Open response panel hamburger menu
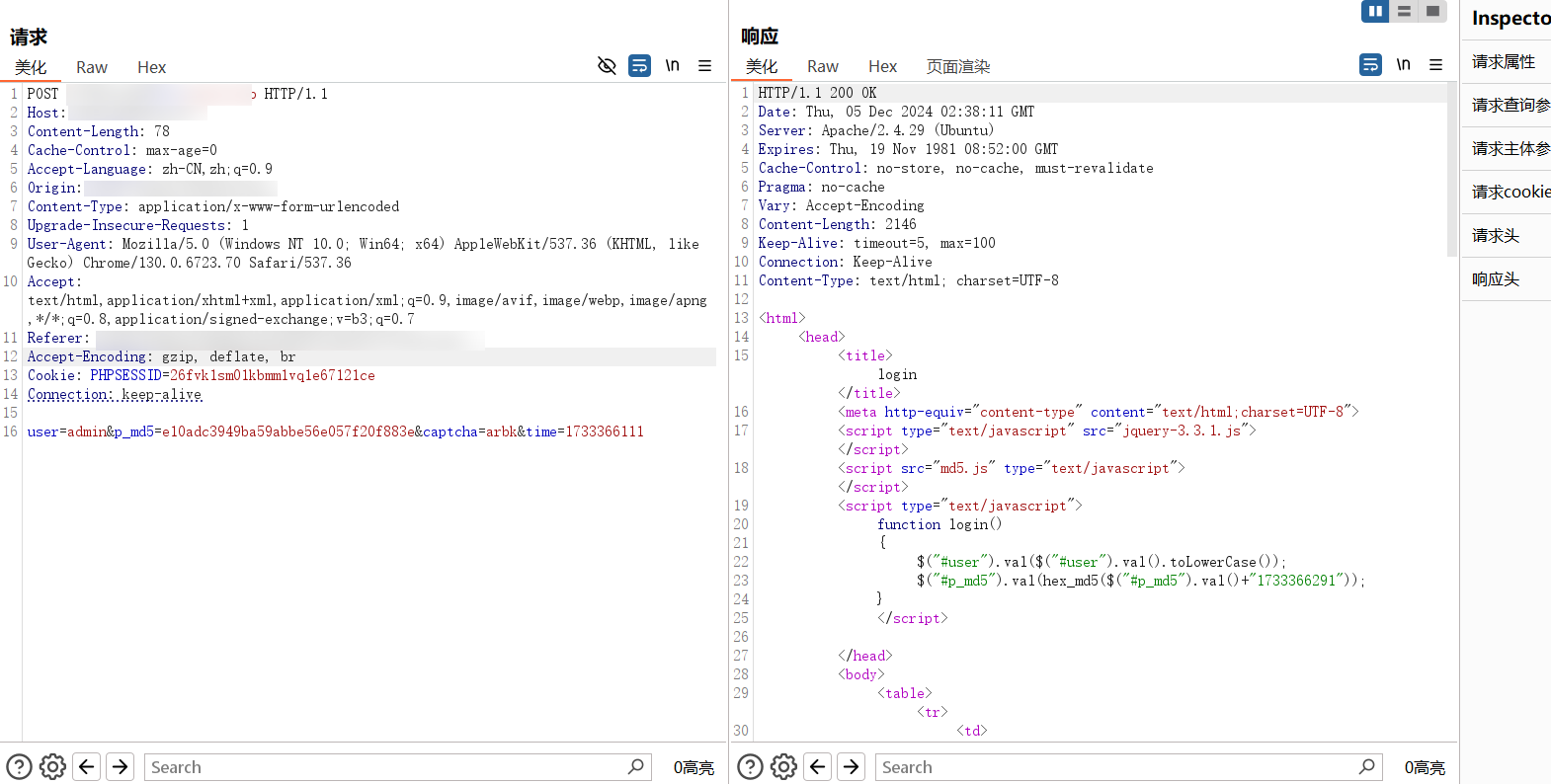The height and width of the screenshot is (784, 1551). [x=1436, y=64]
